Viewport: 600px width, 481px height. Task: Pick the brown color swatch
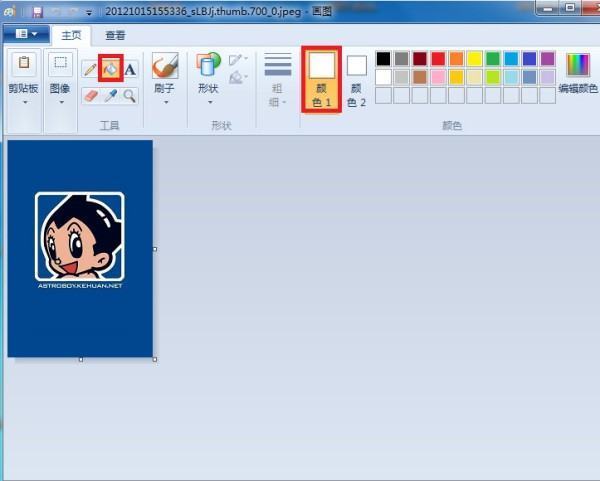[x=420, y=77]
